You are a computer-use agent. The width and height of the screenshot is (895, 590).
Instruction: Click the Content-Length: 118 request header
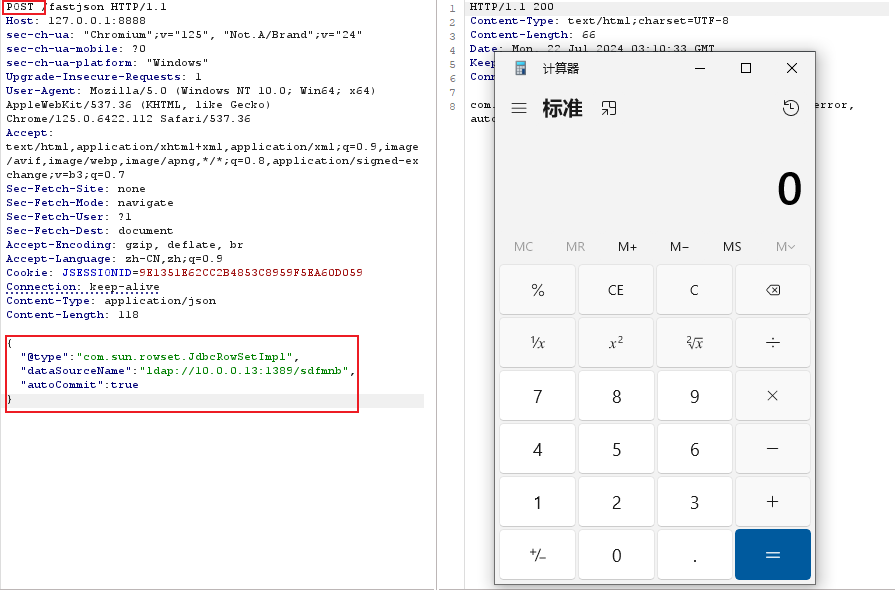click(72, 315)
